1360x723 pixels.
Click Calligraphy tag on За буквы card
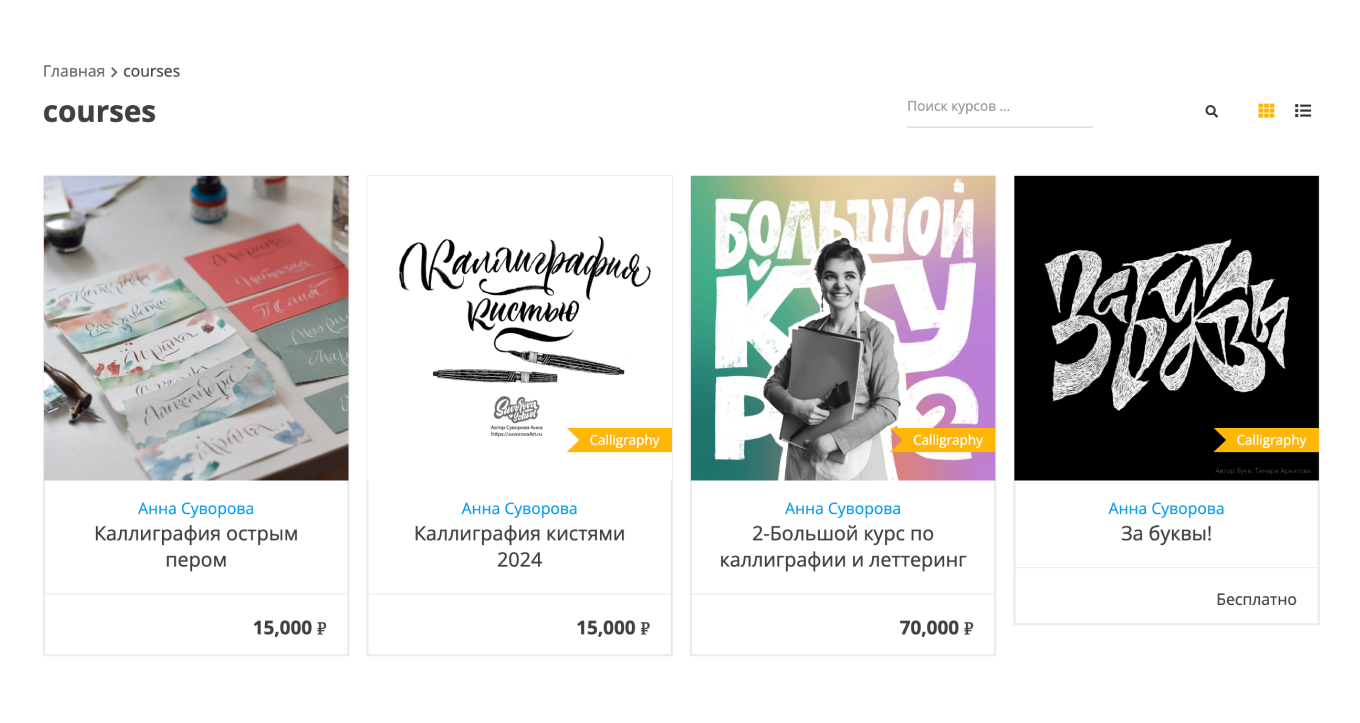1271,440
